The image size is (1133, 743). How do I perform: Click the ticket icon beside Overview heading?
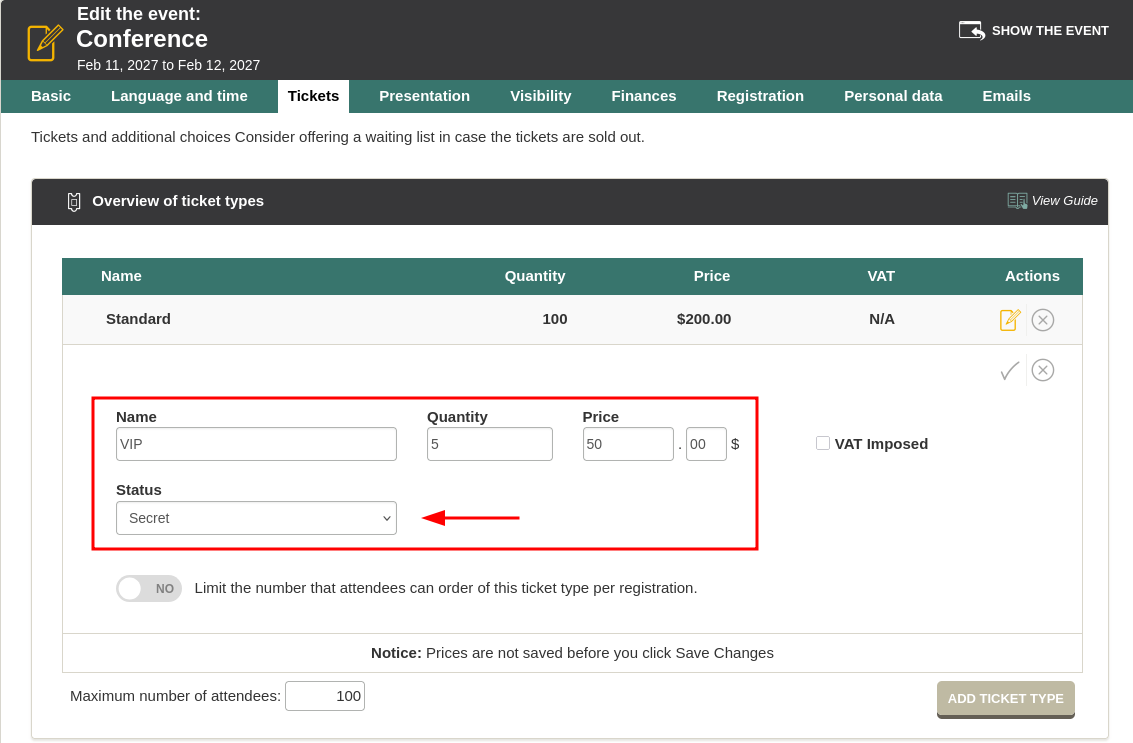click(x=74, y=202)
